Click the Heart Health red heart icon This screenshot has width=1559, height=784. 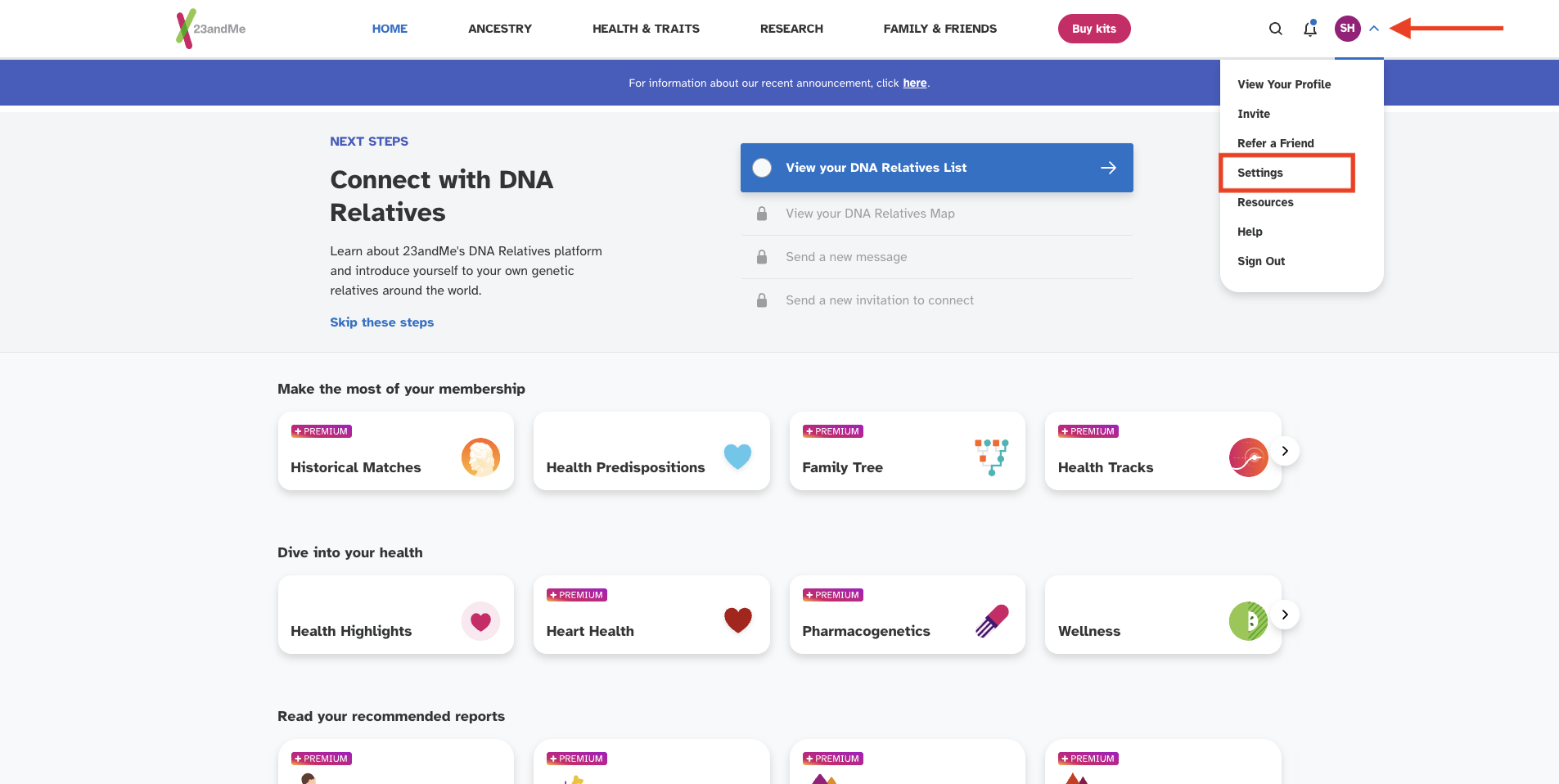pyautogui.click(x=737, y=620)
